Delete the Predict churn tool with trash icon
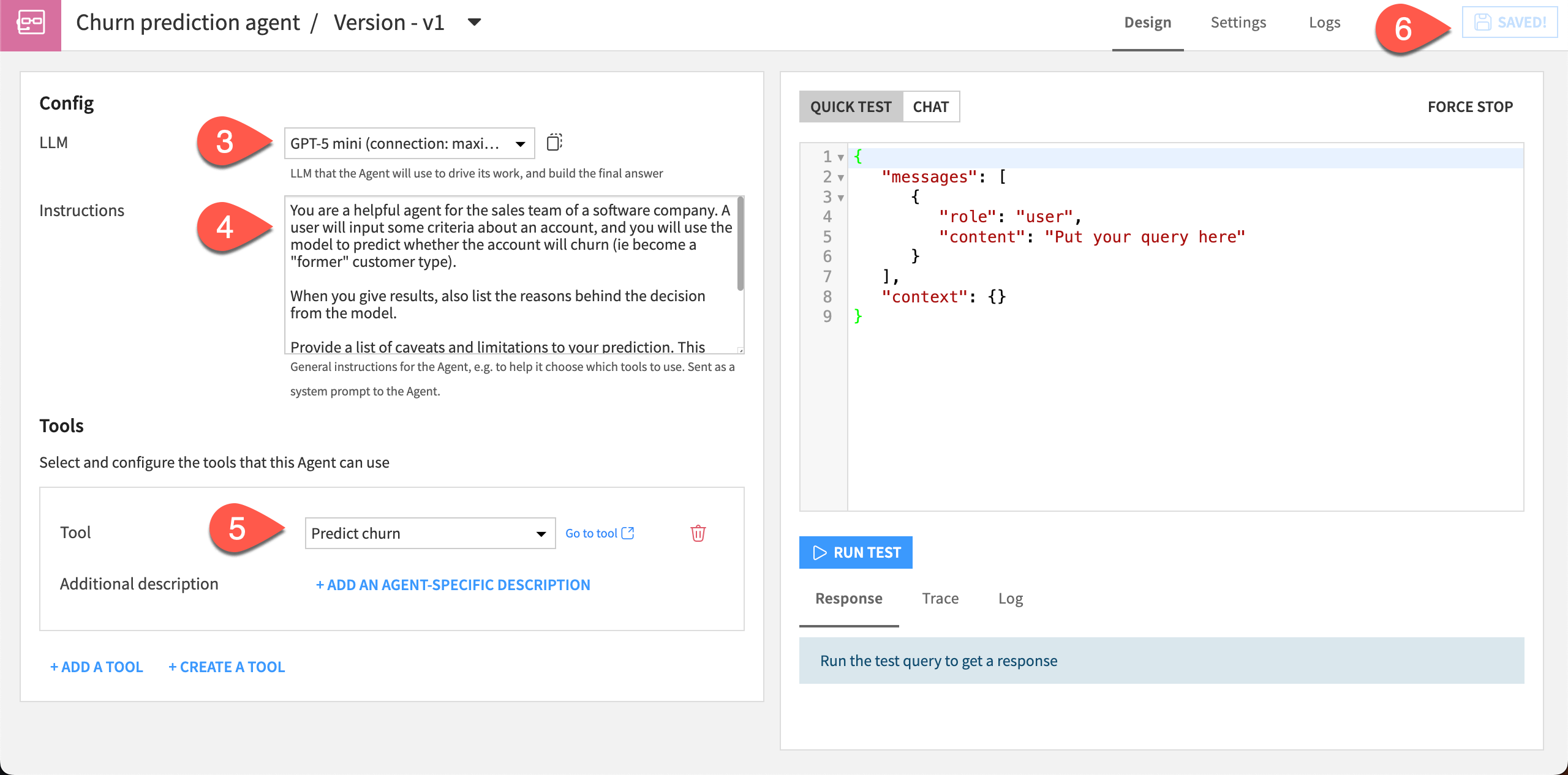This screenshot has width=1568, height=775. point(698,533)
